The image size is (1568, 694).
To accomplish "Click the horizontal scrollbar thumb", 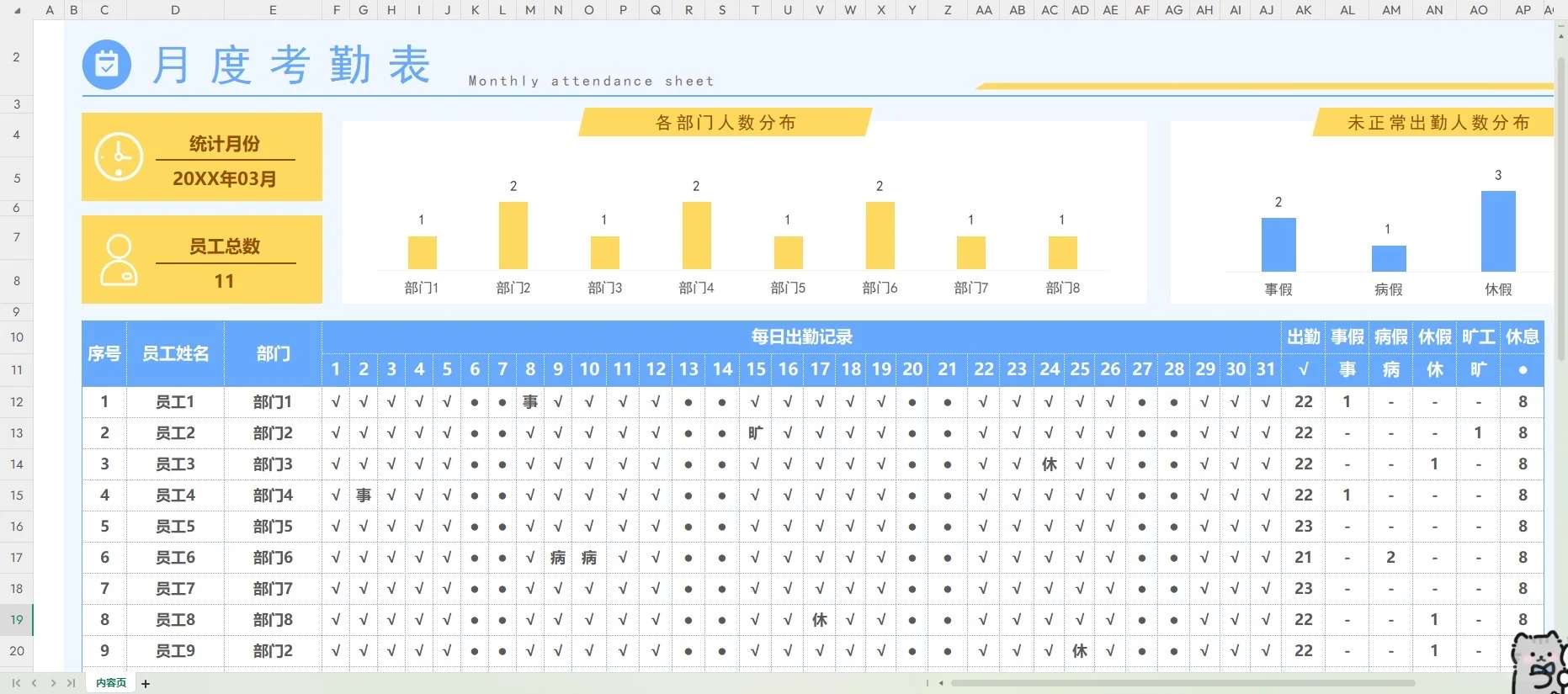I will (x=1183, y=683).
